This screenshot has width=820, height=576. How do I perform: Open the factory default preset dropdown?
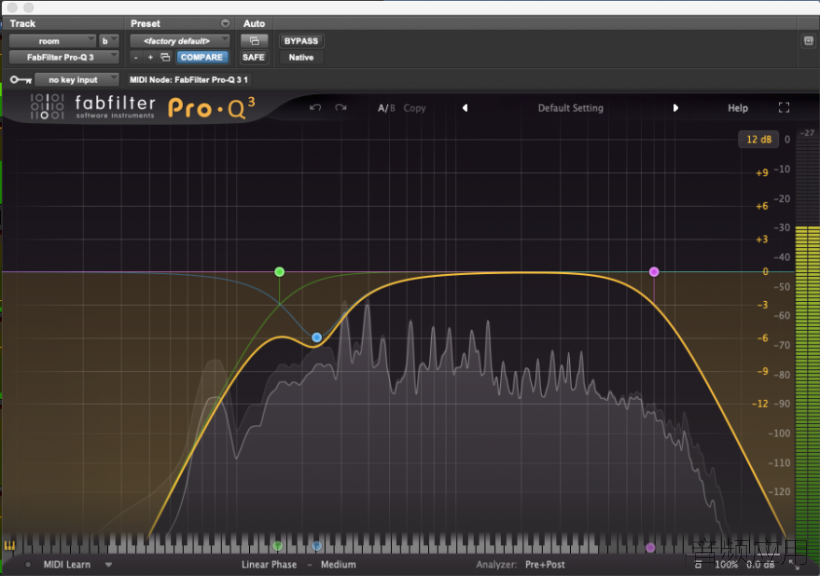[179, 41]
